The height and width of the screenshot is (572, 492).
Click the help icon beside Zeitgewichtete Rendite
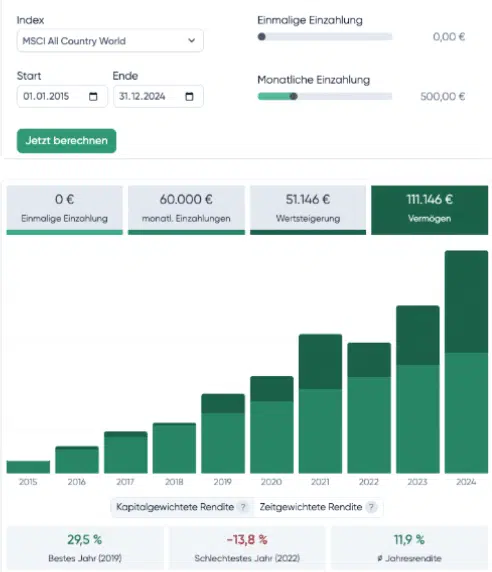pyautogui.click(x=371, y=507)
